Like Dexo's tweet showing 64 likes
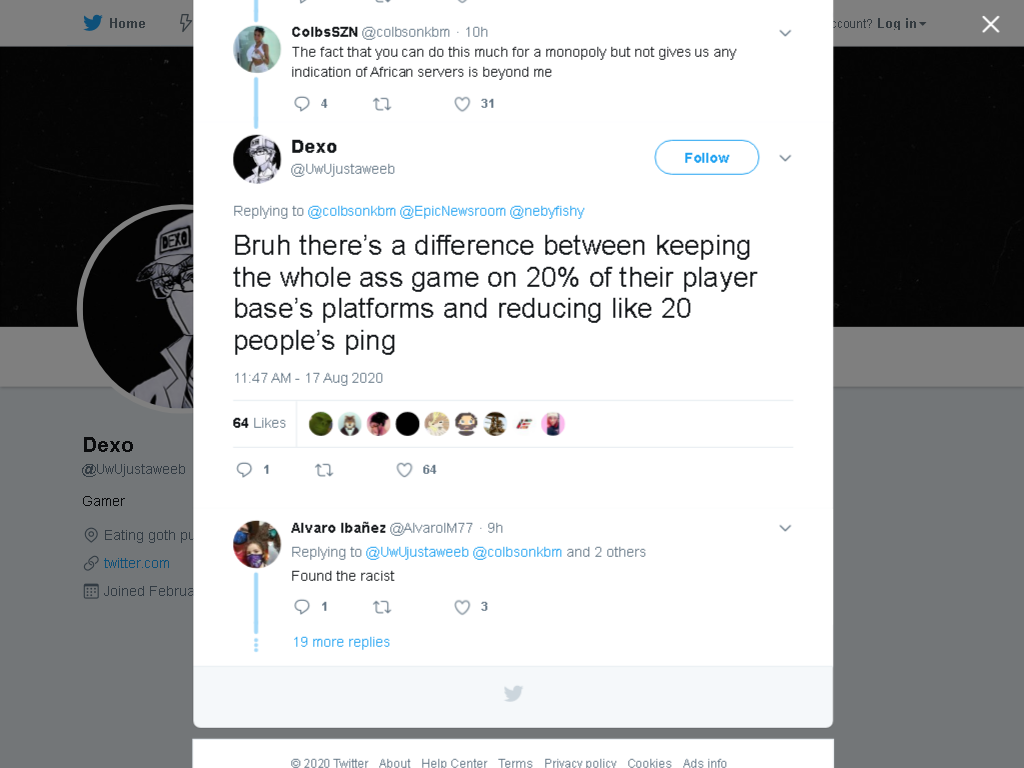Viewport: 1024px width, 768px height. [405, 470]
